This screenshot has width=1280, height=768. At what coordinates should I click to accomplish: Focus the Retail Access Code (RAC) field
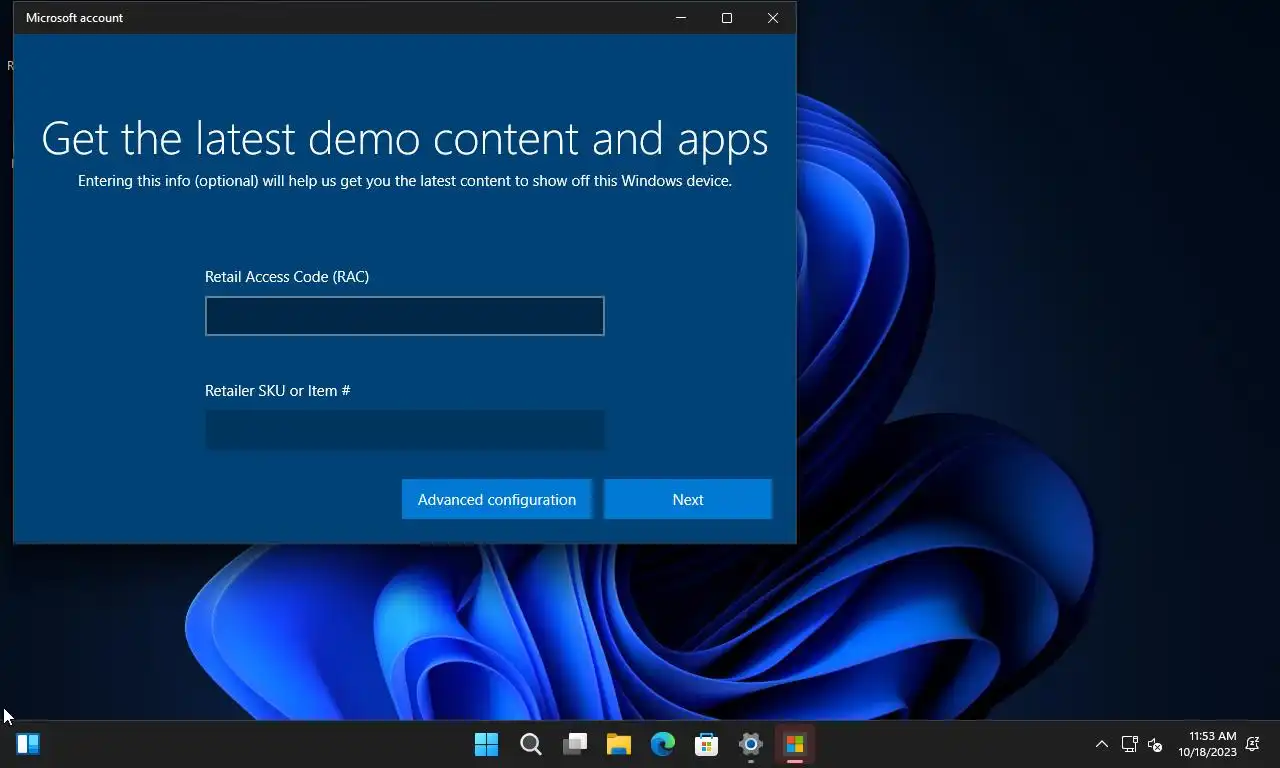[404, 316]
